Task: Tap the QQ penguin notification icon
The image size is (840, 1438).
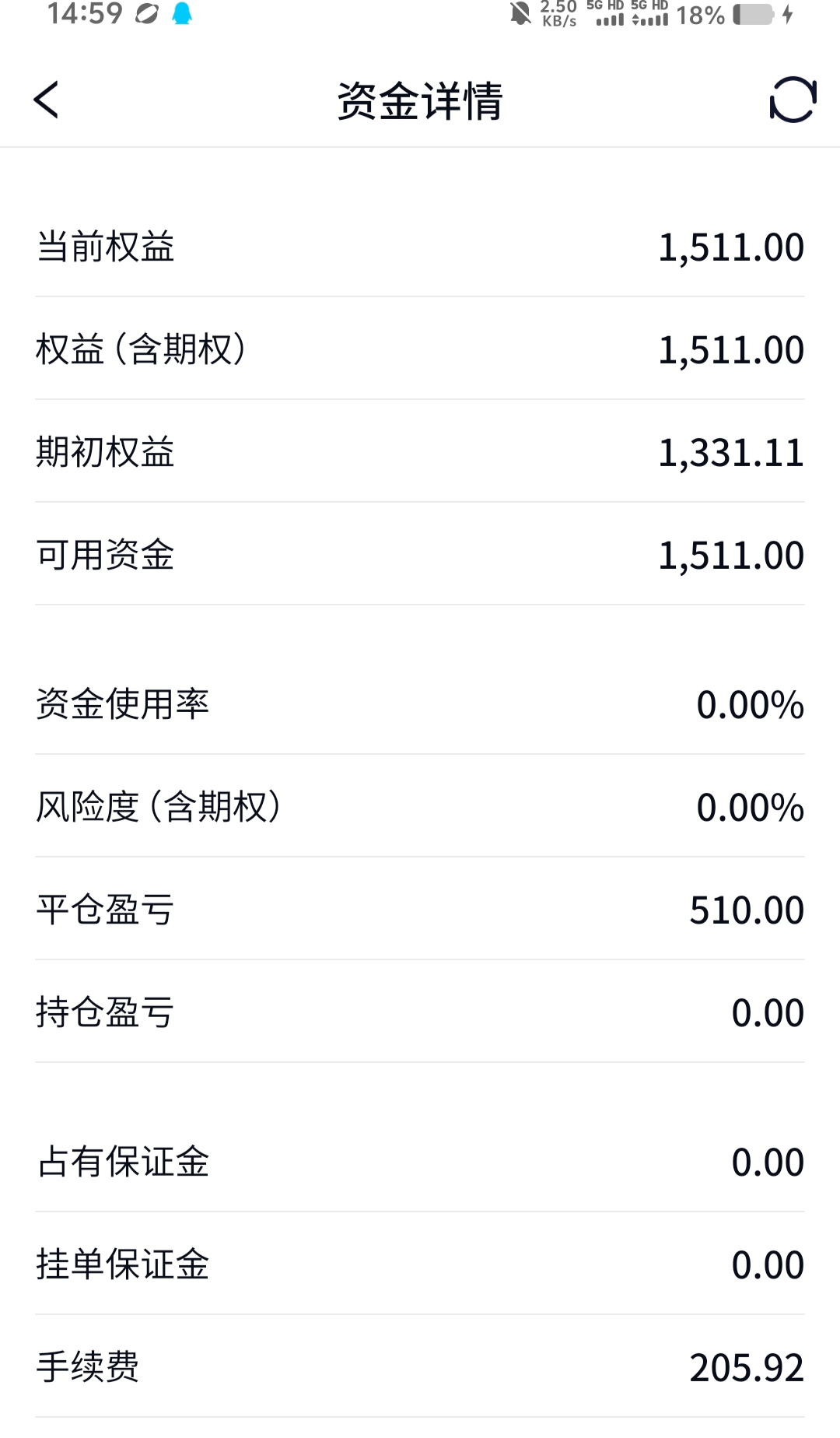Action: pyautogui.click(x=182, y=13)
